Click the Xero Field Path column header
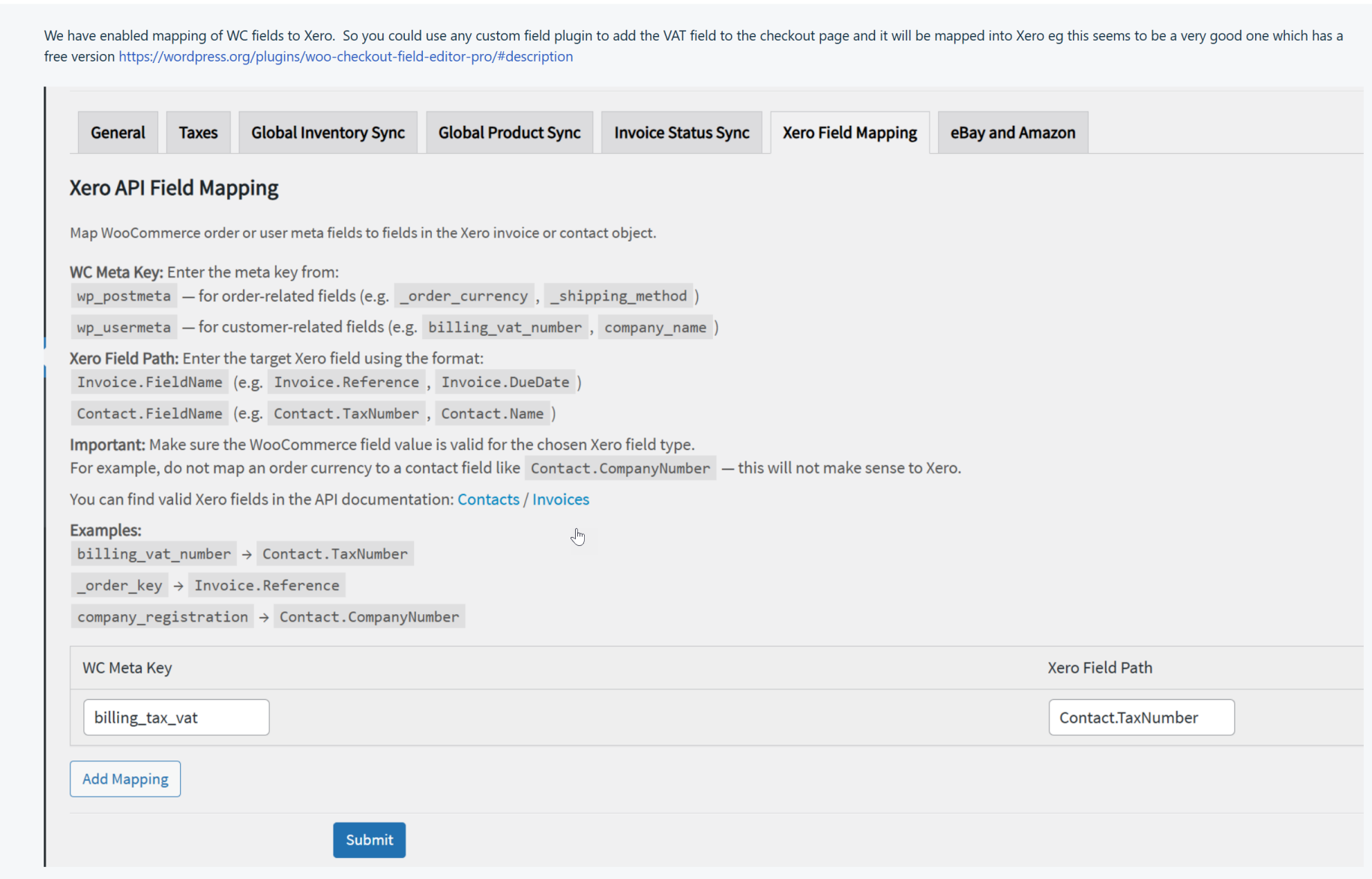The image size is (1372, 879). point(1100,667)
